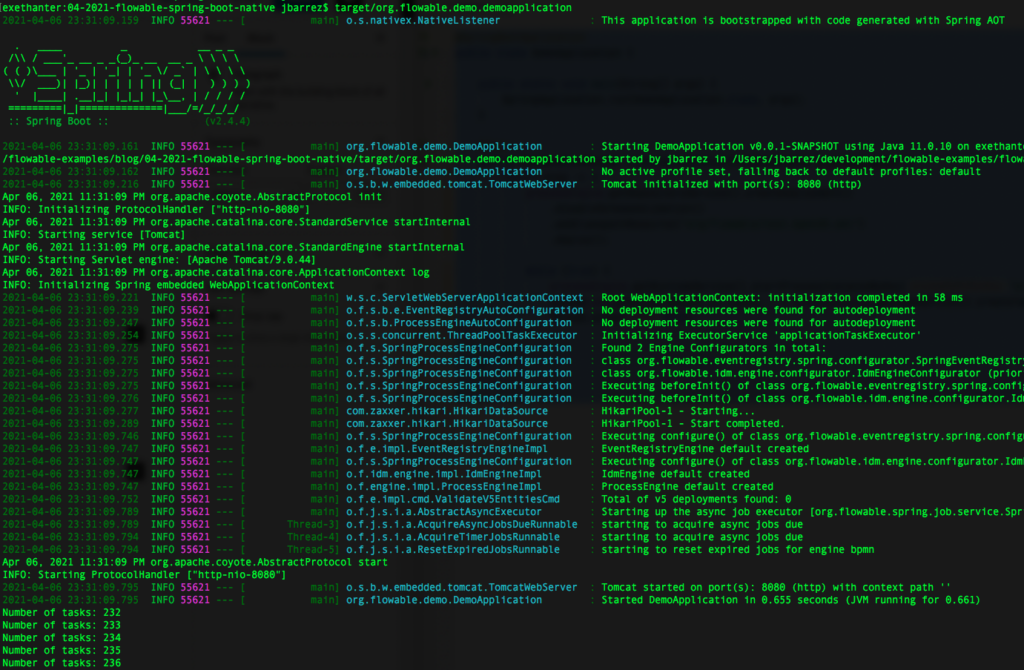Viewport: 1024px width, 670px height.
Task: Click 'o.f.s.b.e.EventRegistryAutoConfiguration' logger name
Action: tap(465, 310)
